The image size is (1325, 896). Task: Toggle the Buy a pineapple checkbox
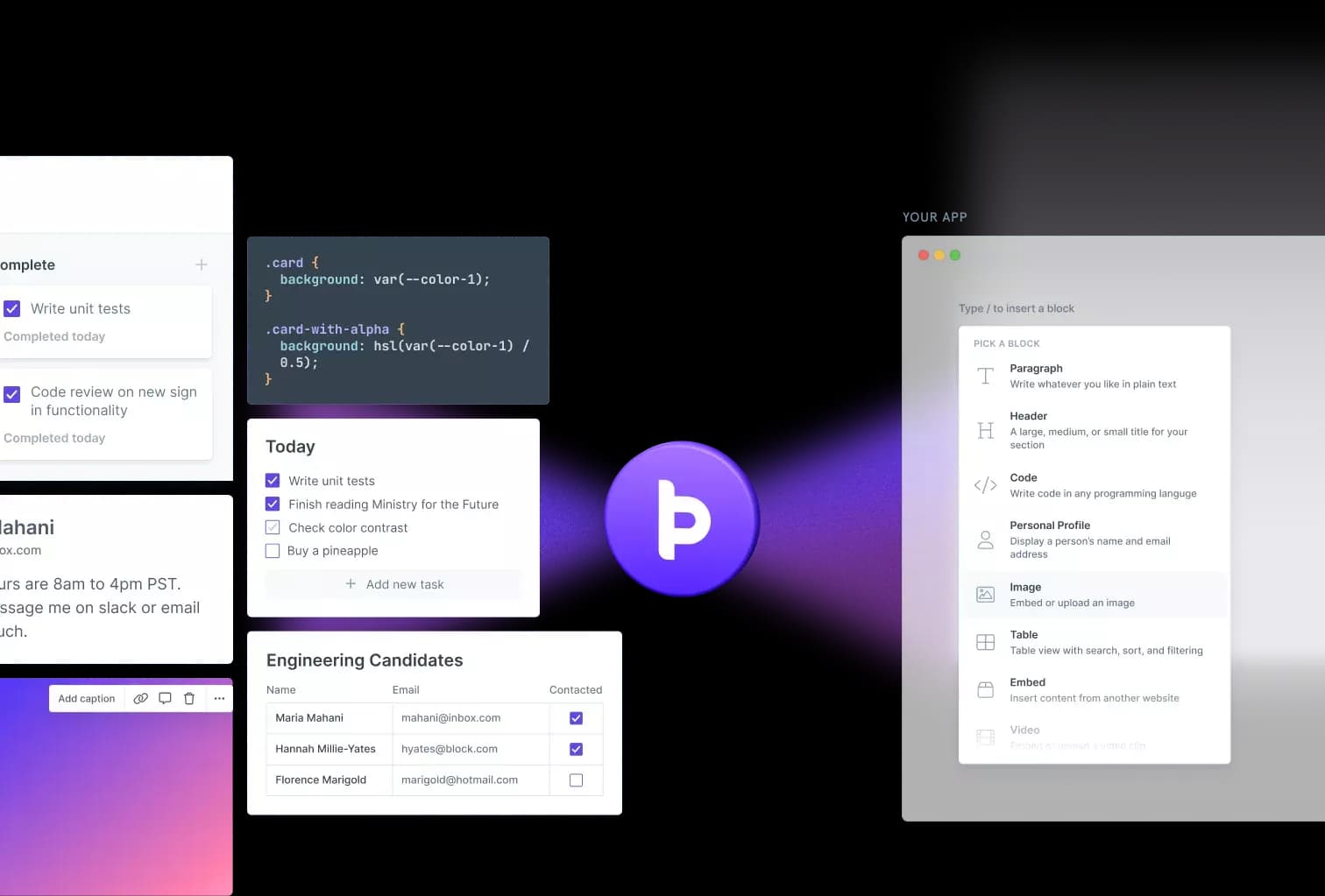tap(273, 551)
